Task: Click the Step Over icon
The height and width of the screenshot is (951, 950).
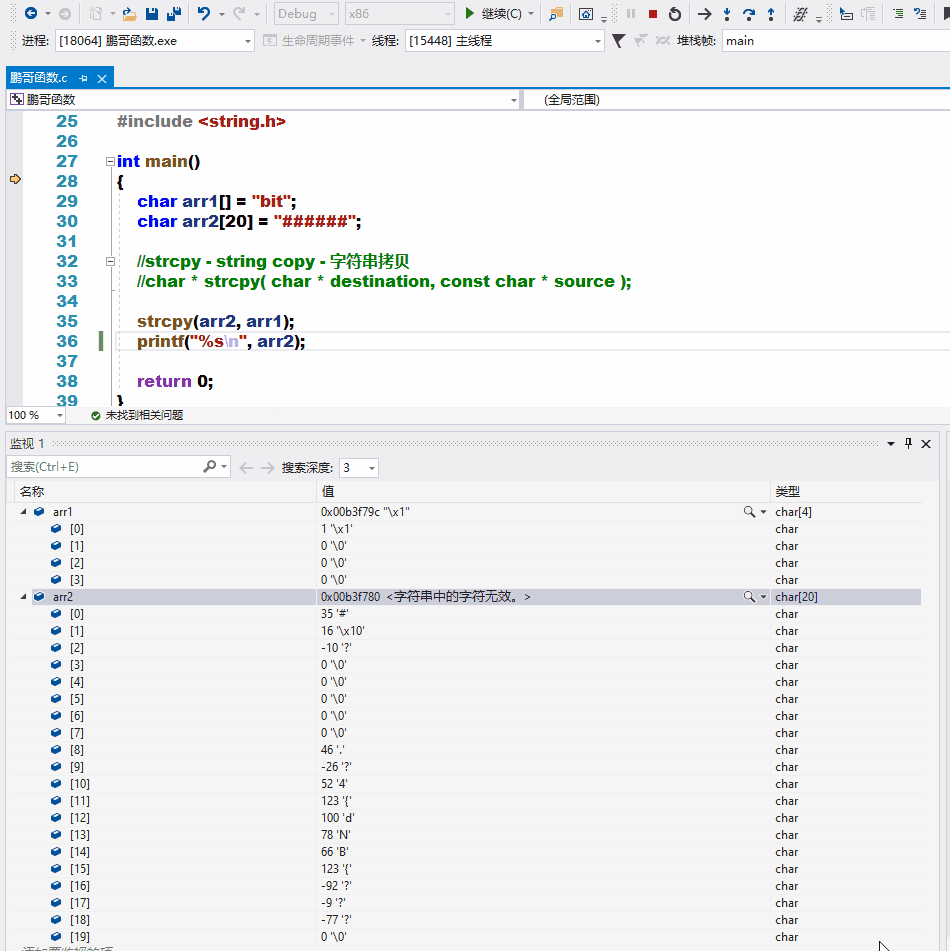Action: tap(749, 13)
